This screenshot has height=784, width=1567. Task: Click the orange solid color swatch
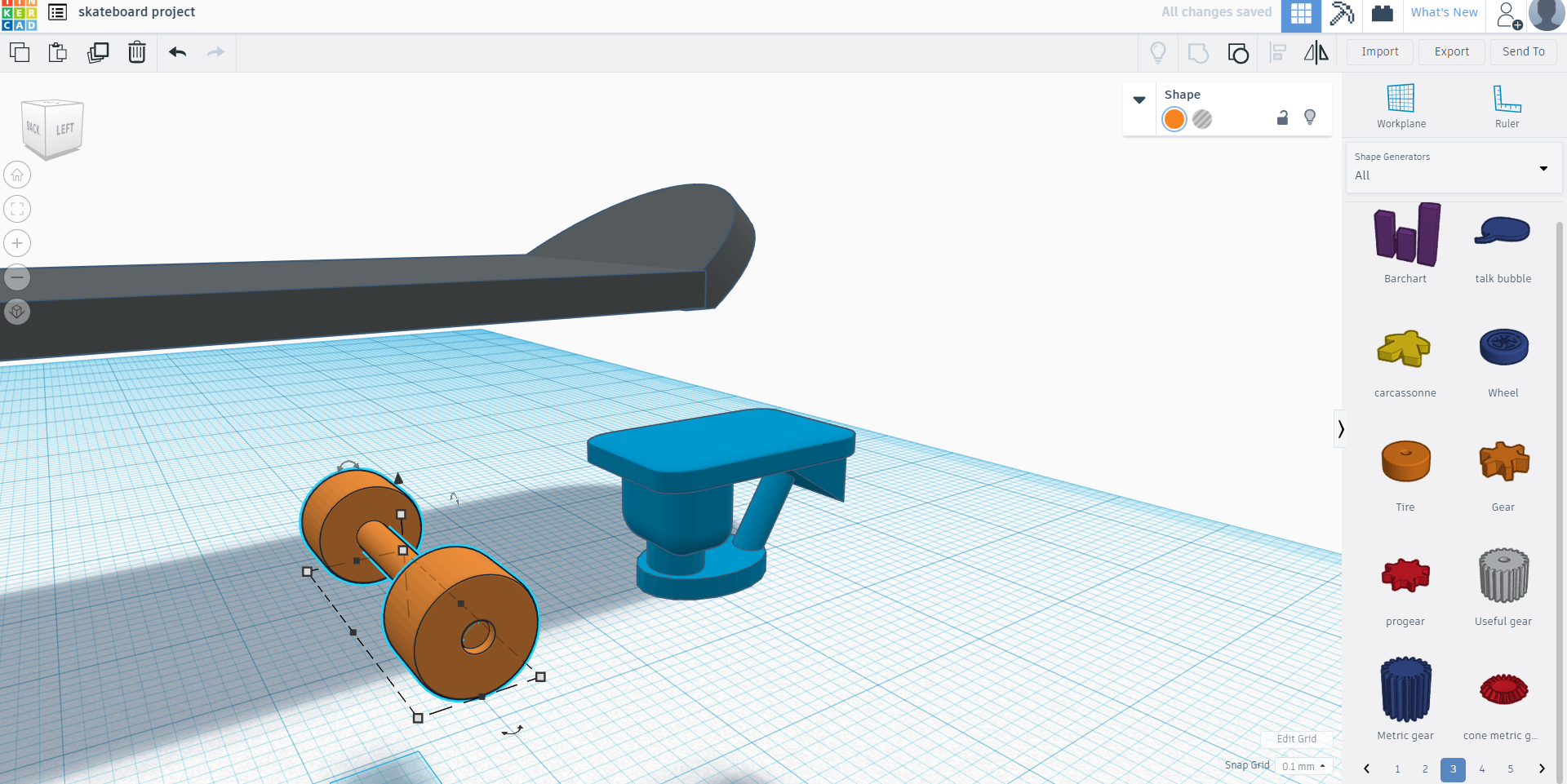[1174, 118]
